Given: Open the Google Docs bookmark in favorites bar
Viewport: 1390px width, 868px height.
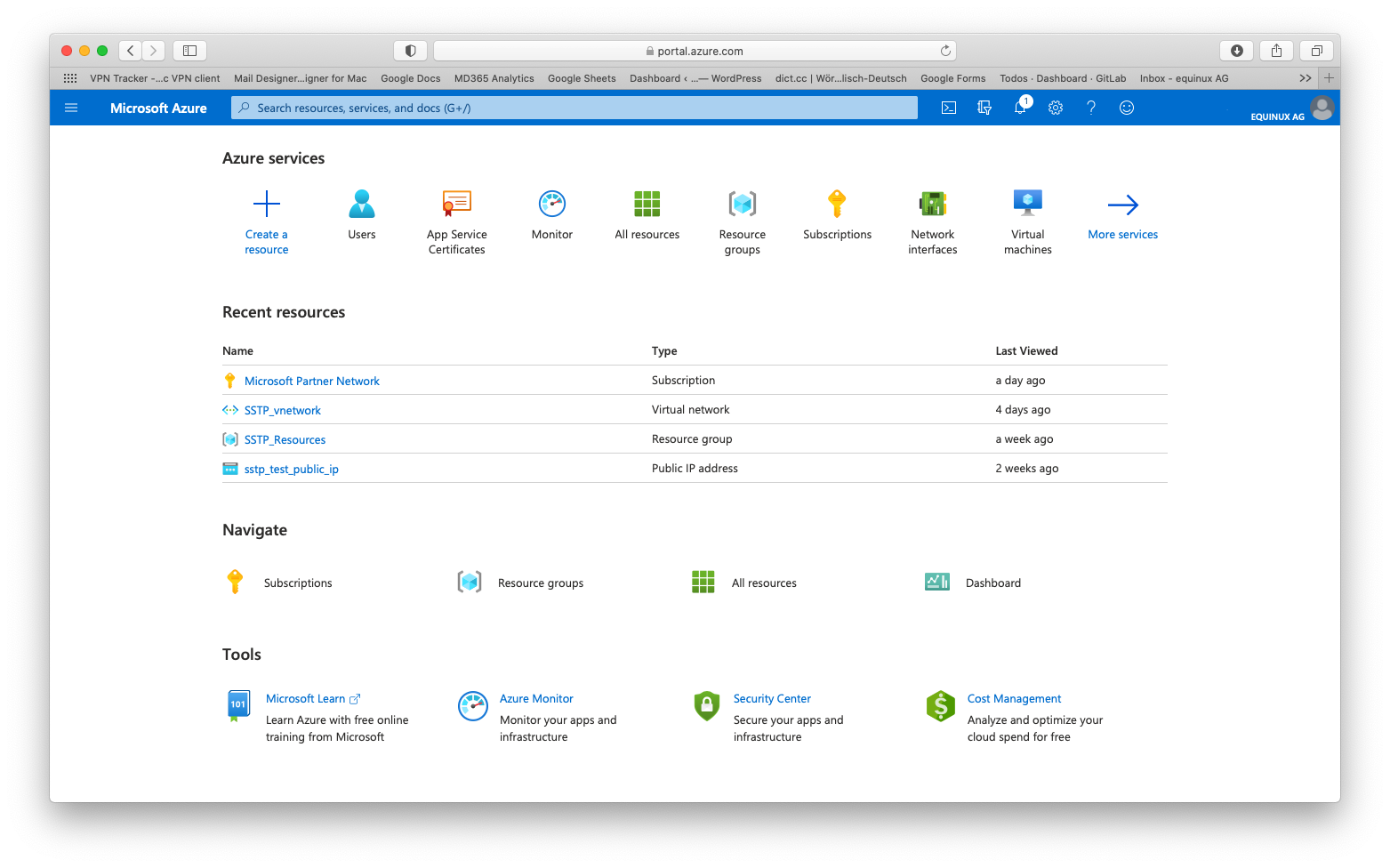Looking at the screenshot, I should click(x=410, y=78).
